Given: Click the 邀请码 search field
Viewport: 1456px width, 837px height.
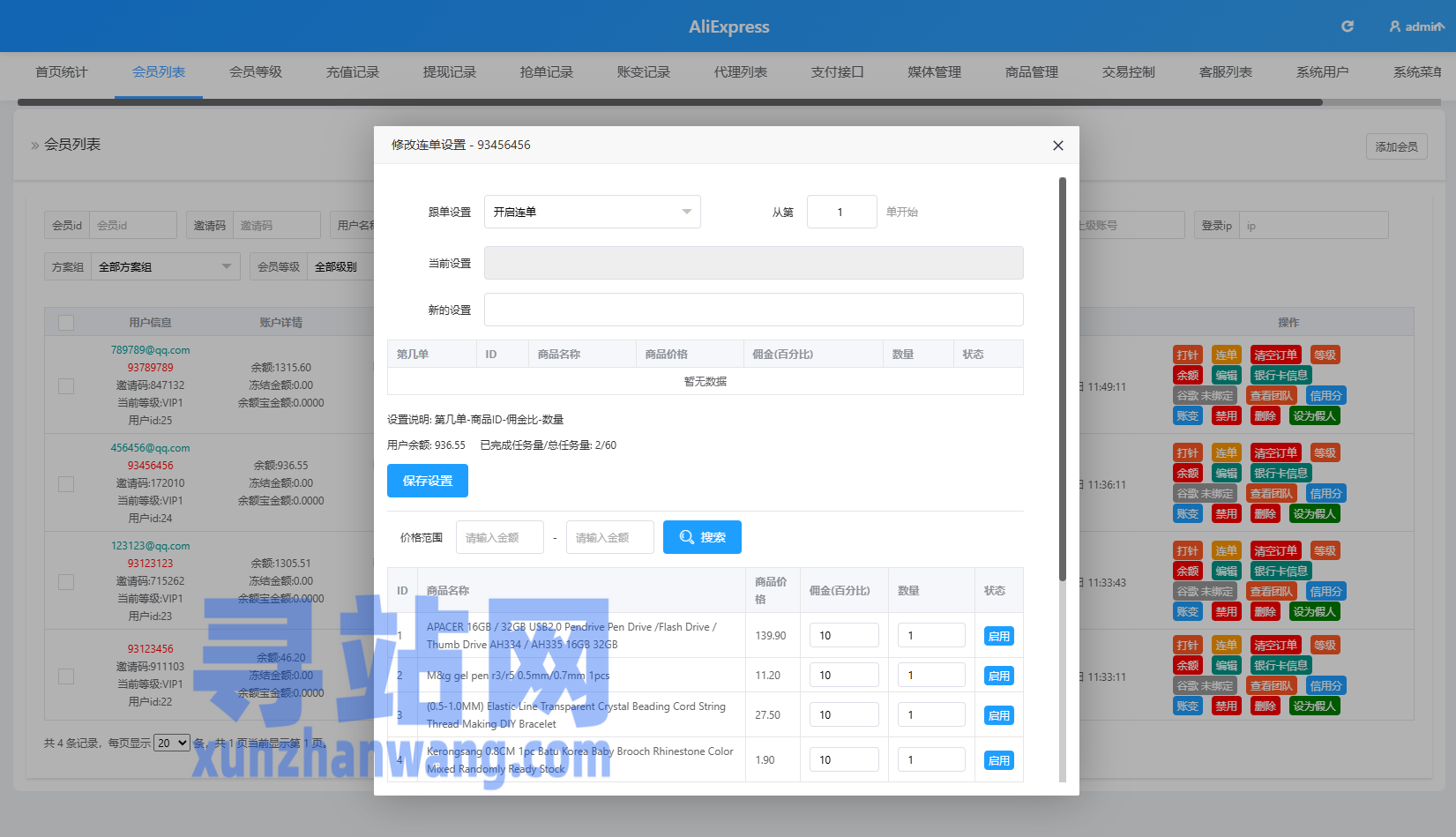Looking at the screenshot, I should tap(276, 225).
